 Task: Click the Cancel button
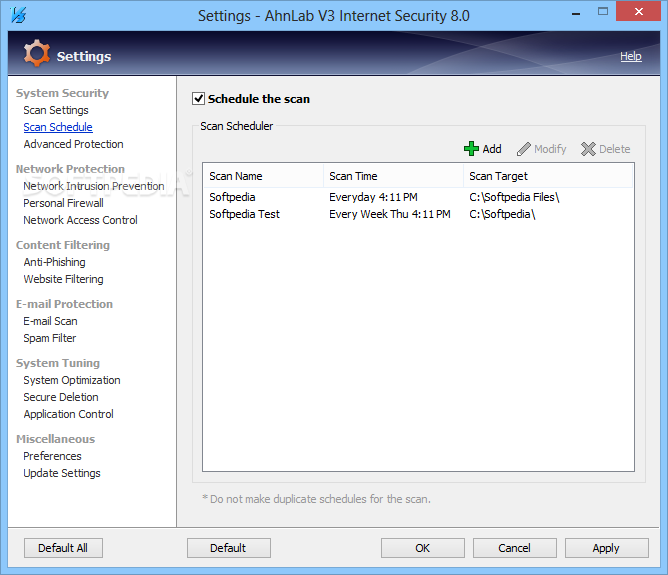(515, 548)
